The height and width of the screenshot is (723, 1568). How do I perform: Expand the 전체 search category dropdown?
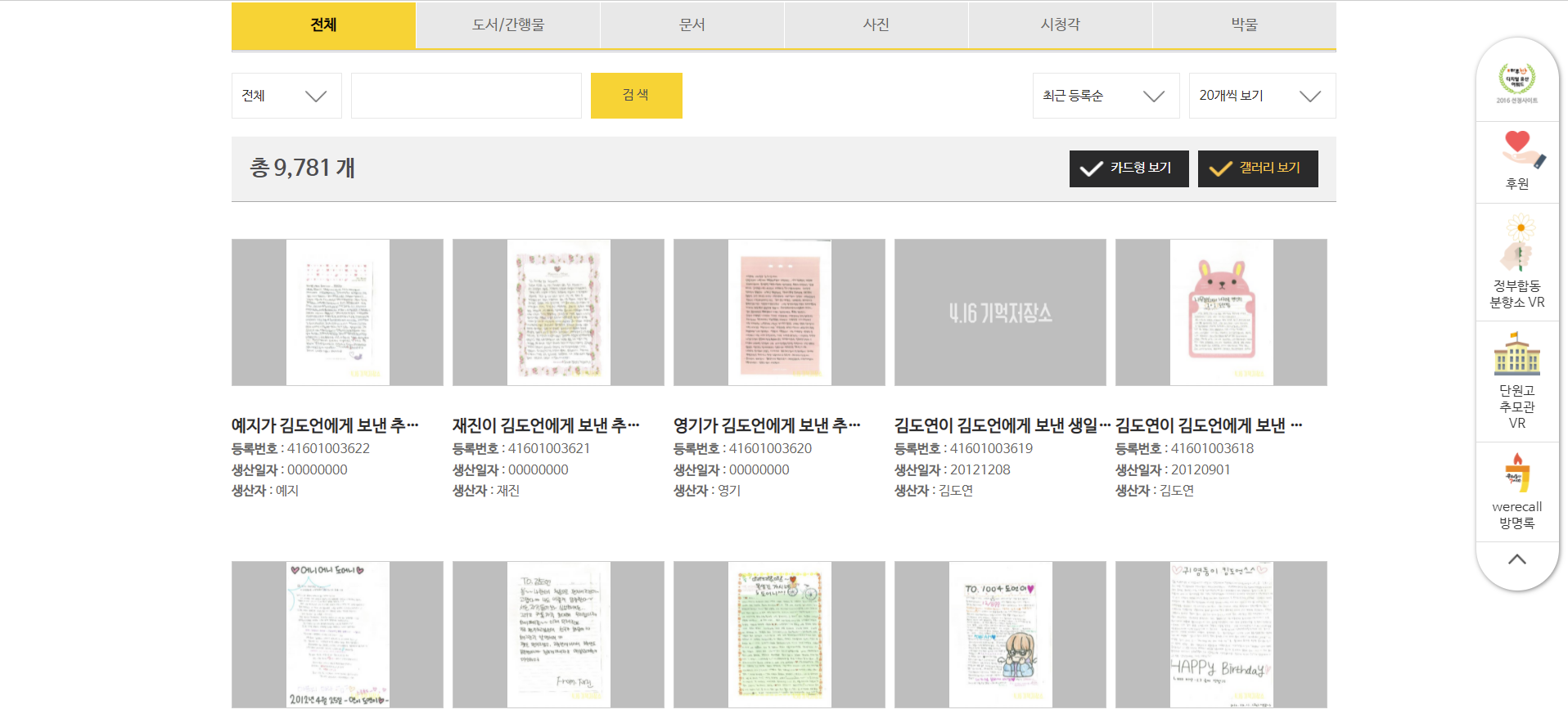click(x=286, y=96)
